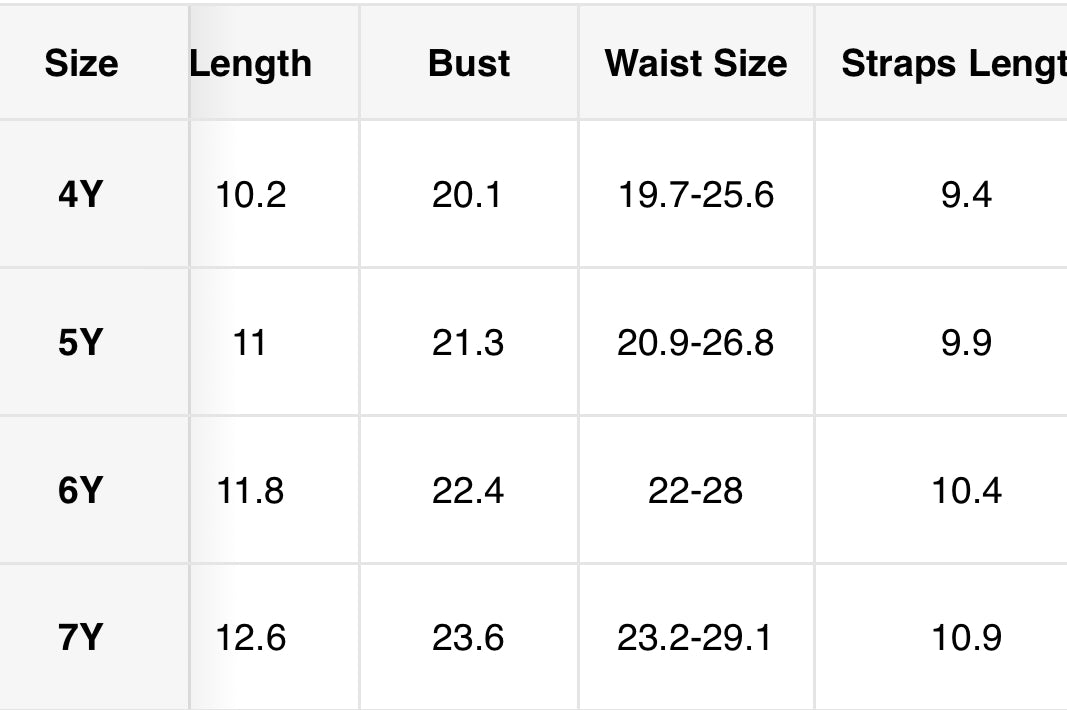The width and height of the screenshot is (1067, 710).
Task: Click the 10.2 length cell for 4Y
Action: tap(275, 195)
